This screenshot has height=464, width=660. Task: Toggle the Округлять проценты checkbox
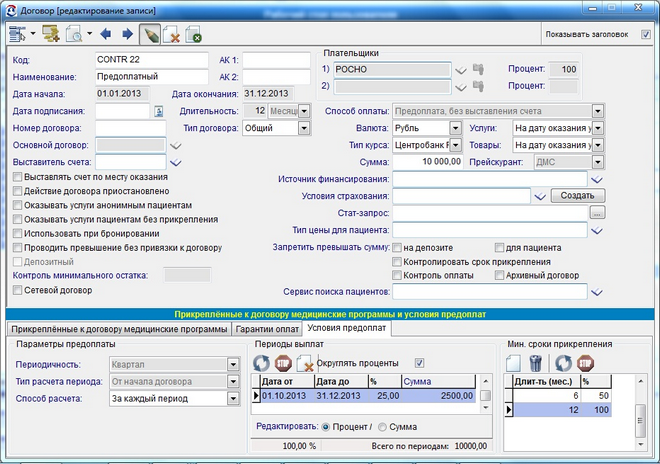419,363
